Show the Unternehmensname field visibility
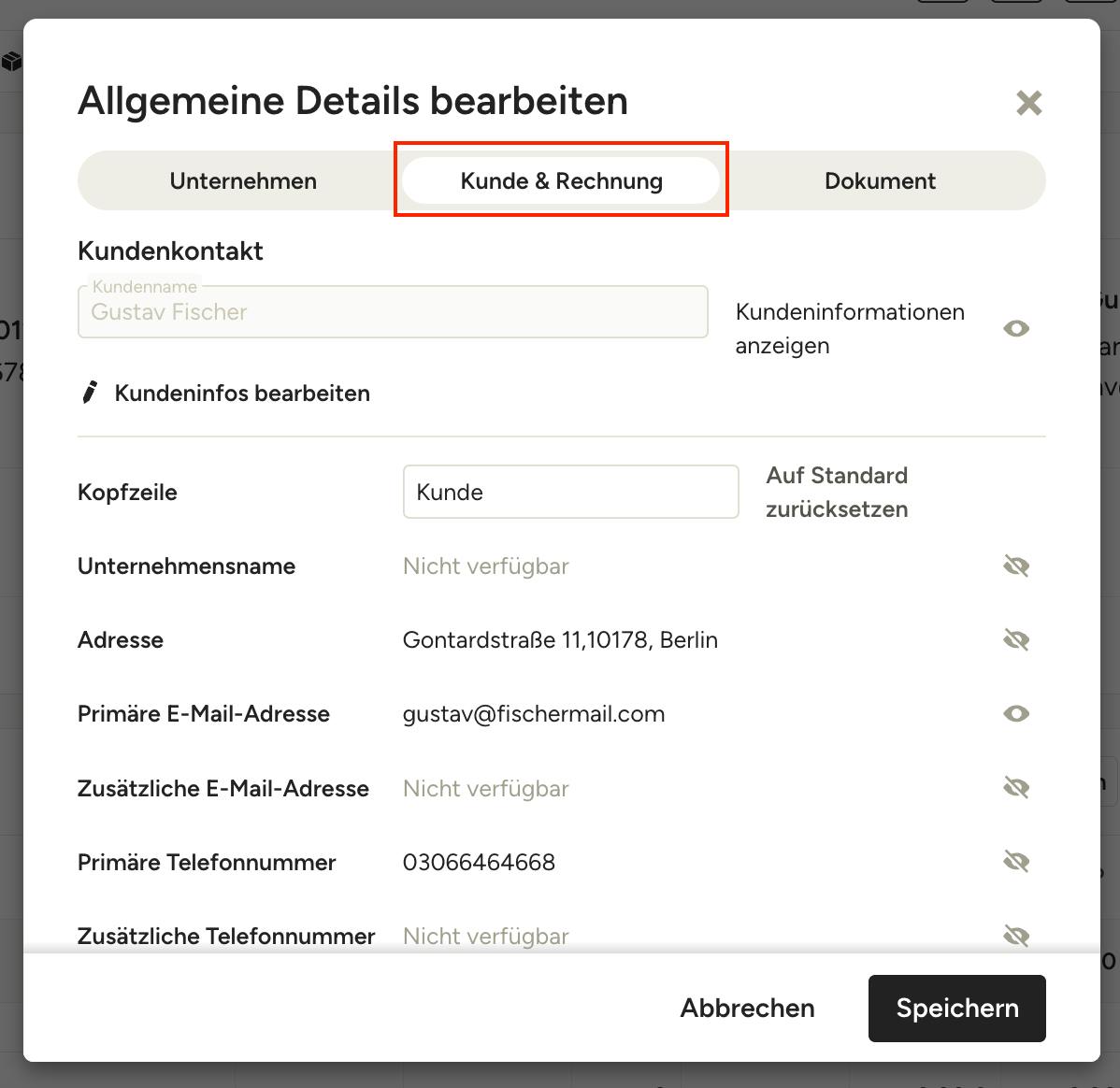 pos(1015,565)
